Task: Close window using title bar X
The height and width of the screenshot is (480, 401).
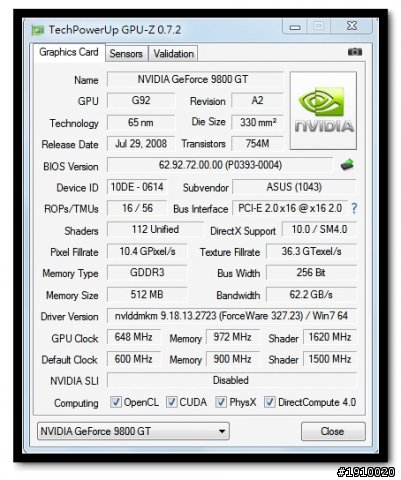Action: coord(351,26)
